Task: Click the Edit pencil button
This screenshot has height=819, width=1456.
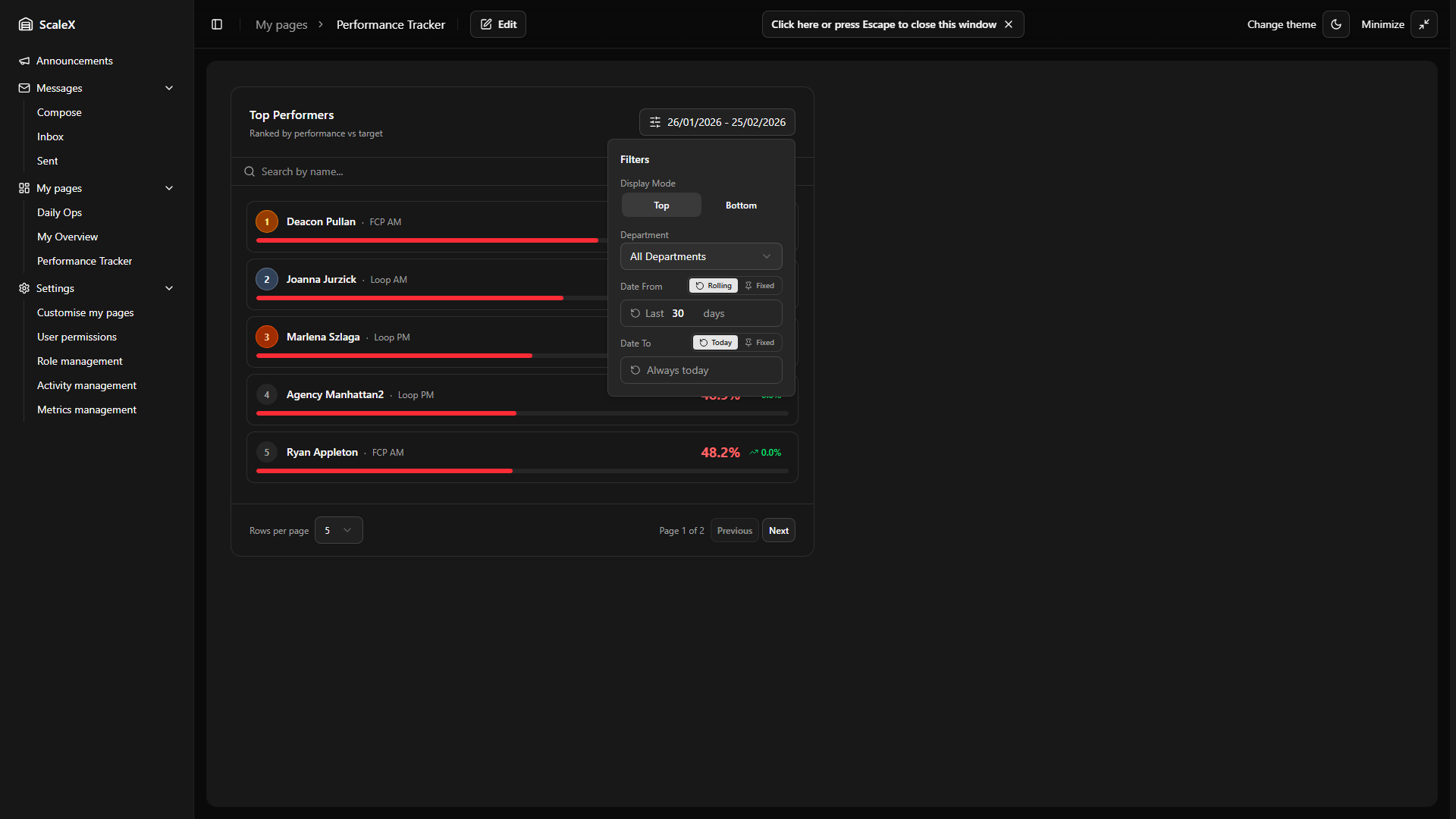Action: coord(498,24)
